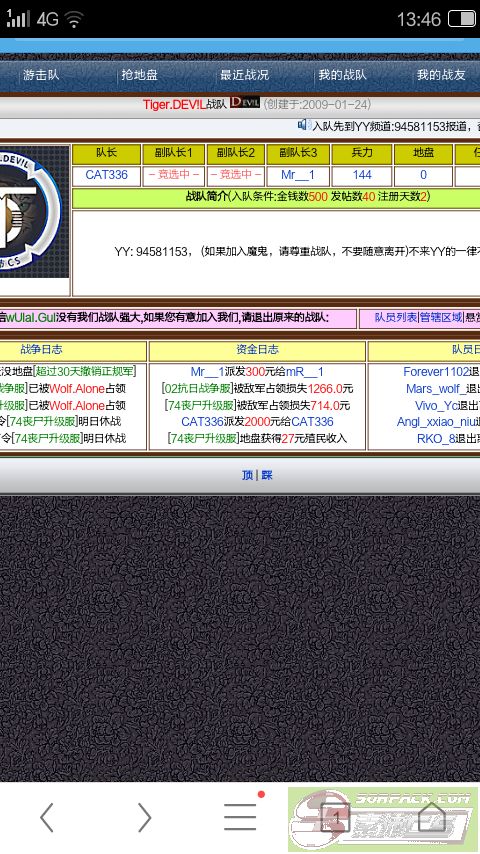Open Forever1102 member link
480x854 pixels.
(436, 371)
